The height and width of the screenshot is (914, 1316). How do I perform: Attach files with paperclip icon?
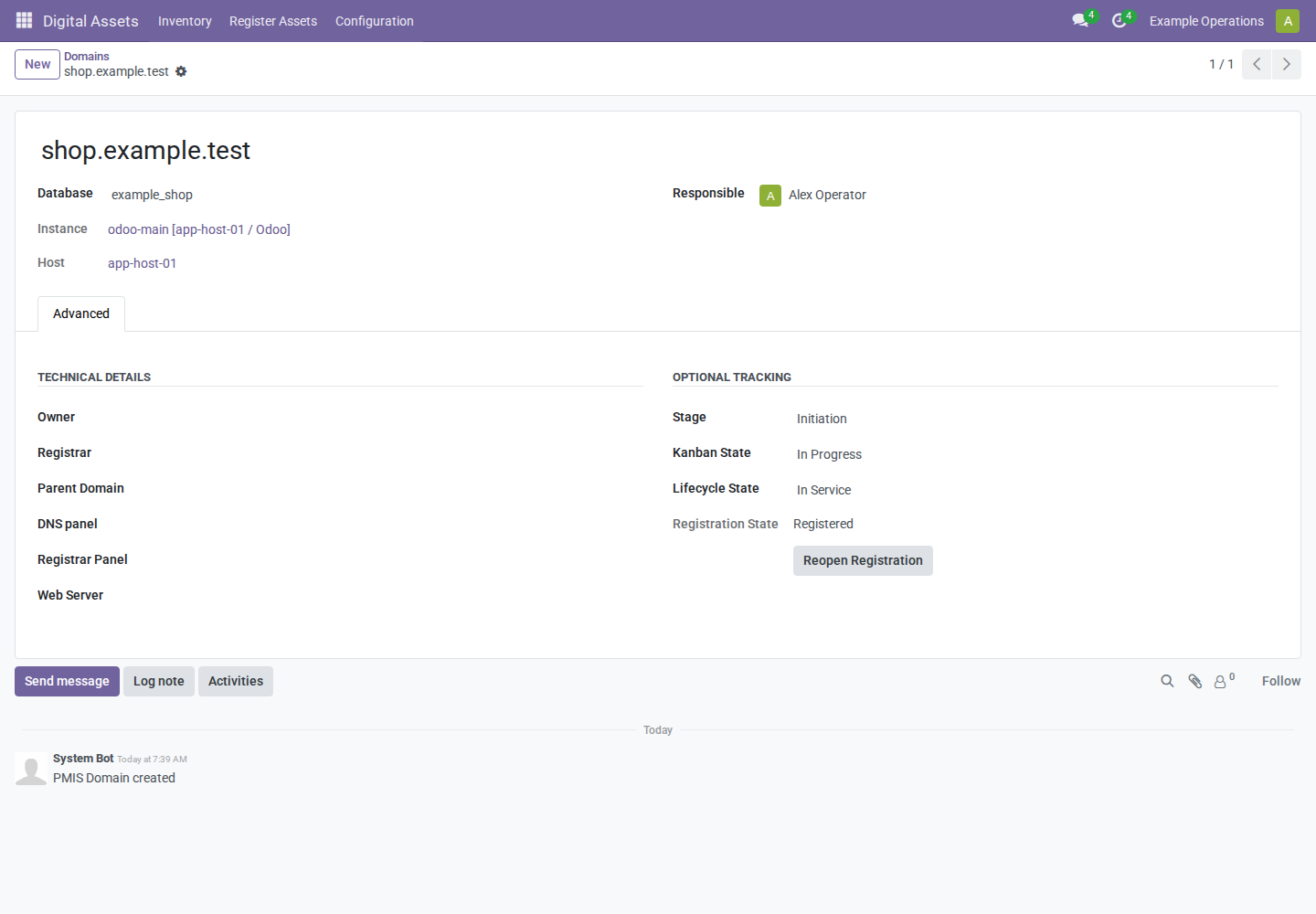(x=1194, y=681)
